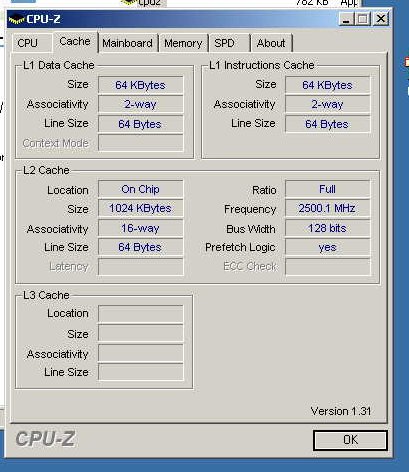
Task: Click the empty L2 Latency field
Action: pos(141,267)
